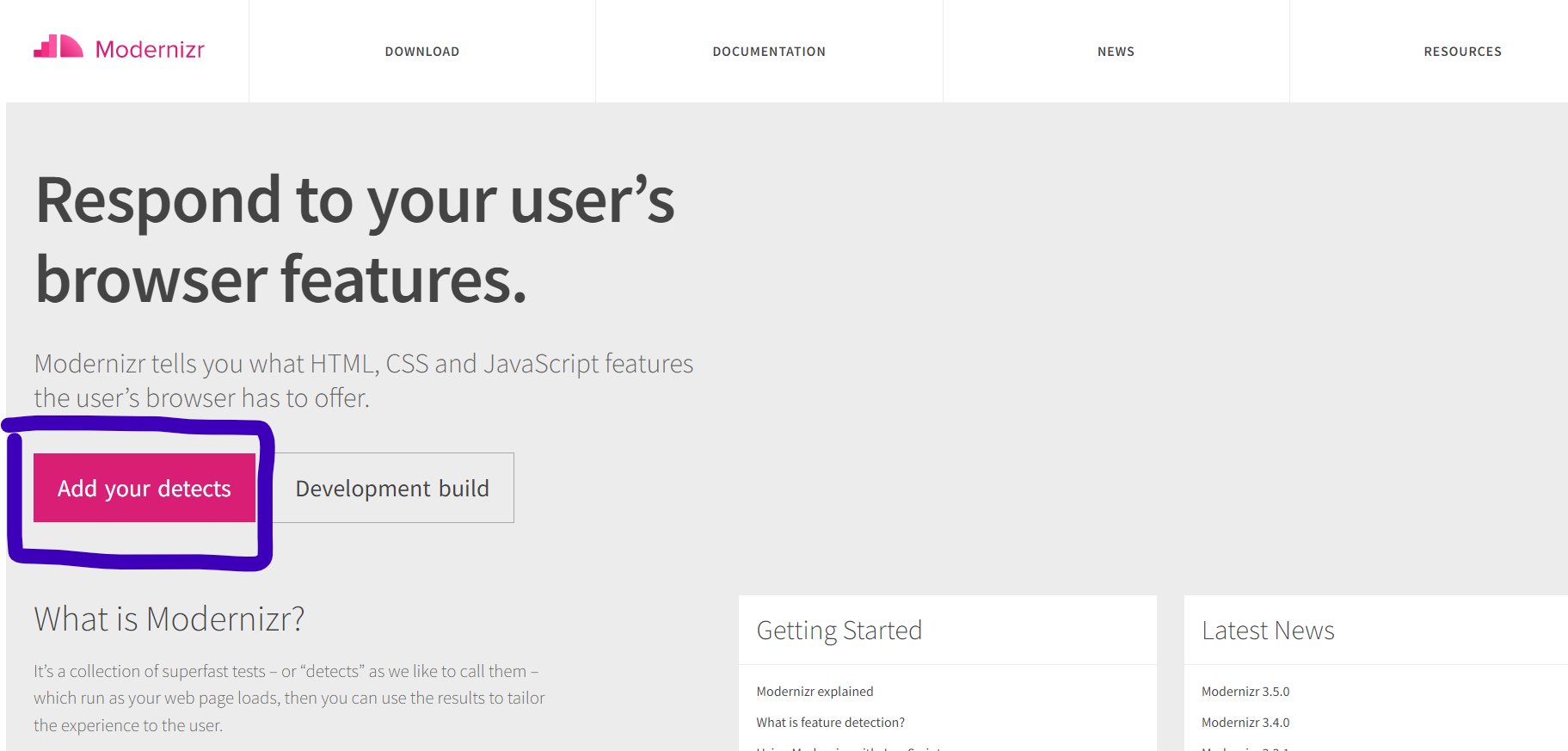Viewport: 1568px width, 751px height.
Task: Open the Modernizr explained link
Action: [815, 692]
